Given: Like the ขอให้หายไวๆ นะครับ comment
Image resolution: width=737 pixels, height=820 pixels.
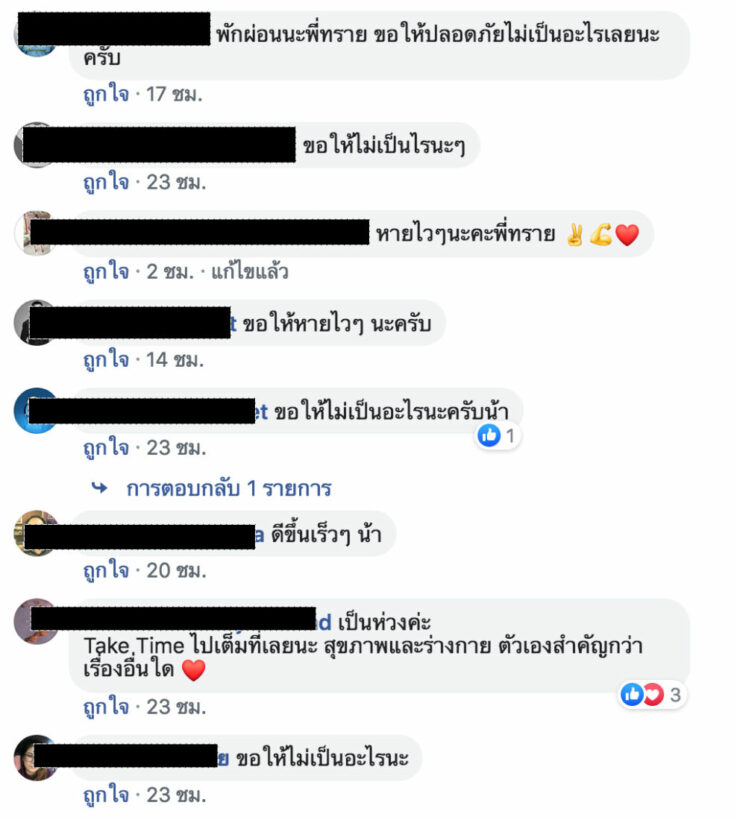Looking at the screenshot, I should (x=106, y=360).
